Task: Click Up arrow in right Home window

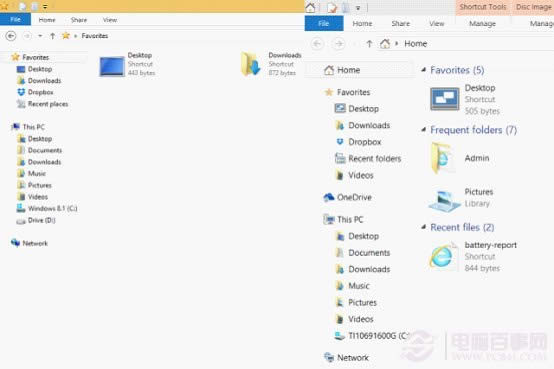Action: 369,44
